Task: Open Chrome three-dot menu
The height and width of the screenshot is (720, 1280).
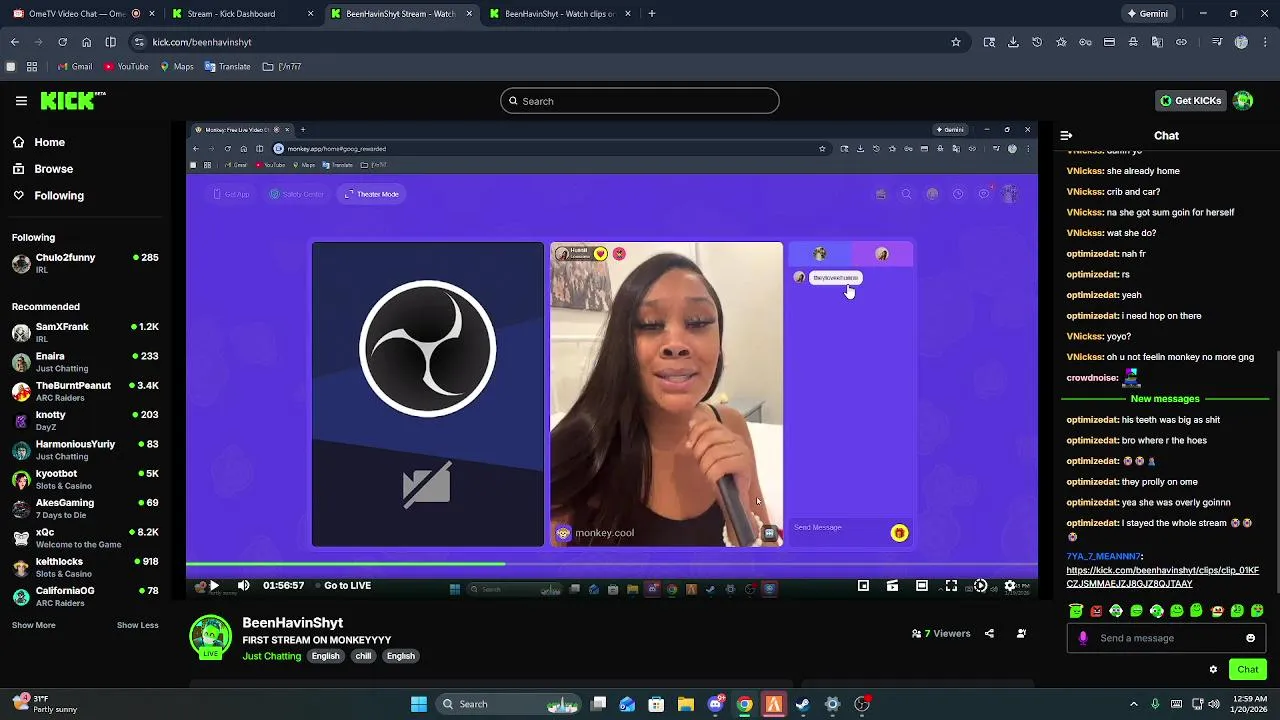Action: click(x=1265, y=42)
